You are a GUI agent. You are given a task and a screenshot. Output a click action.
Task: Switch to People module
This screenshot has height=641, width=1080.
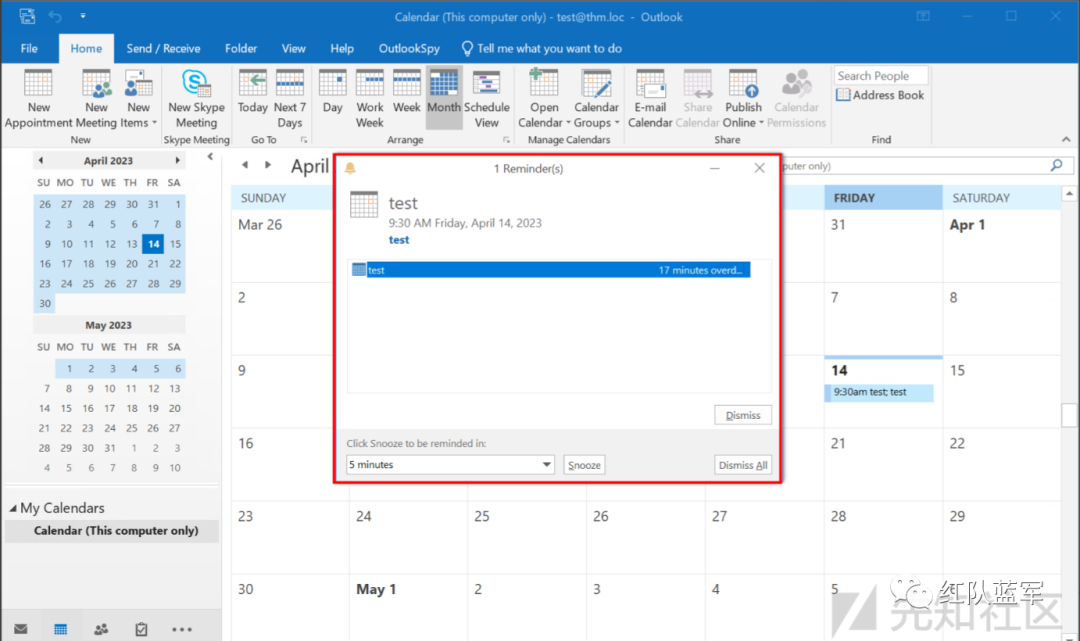101,629
